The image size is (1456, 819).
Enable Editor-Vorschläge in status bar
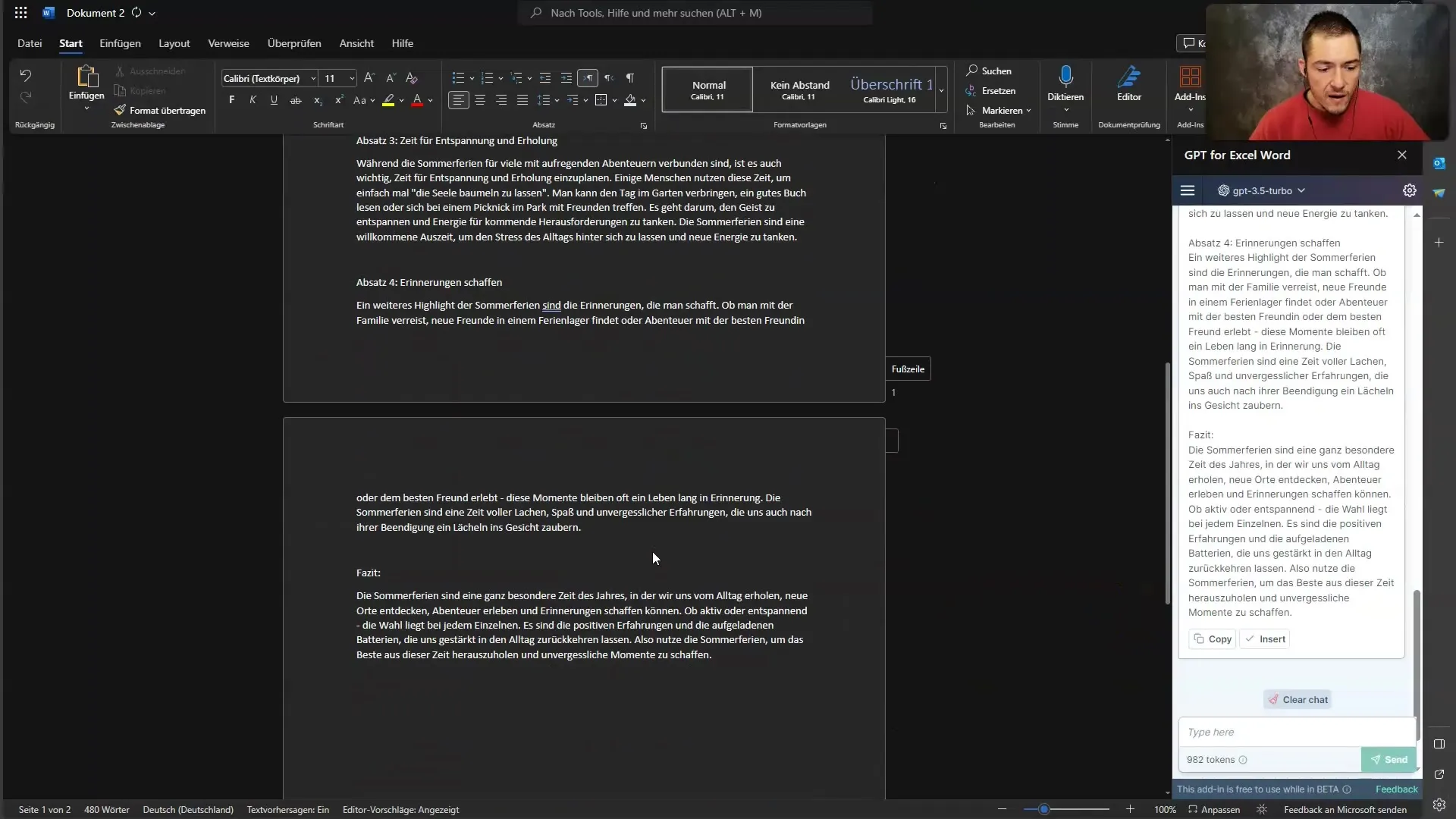400,809
